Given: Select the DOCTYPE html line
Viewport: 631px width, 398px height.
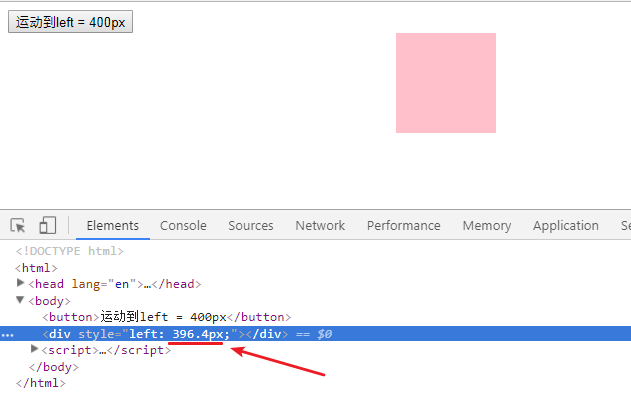Looking at the screenshot, I should (x=70, y=251).
